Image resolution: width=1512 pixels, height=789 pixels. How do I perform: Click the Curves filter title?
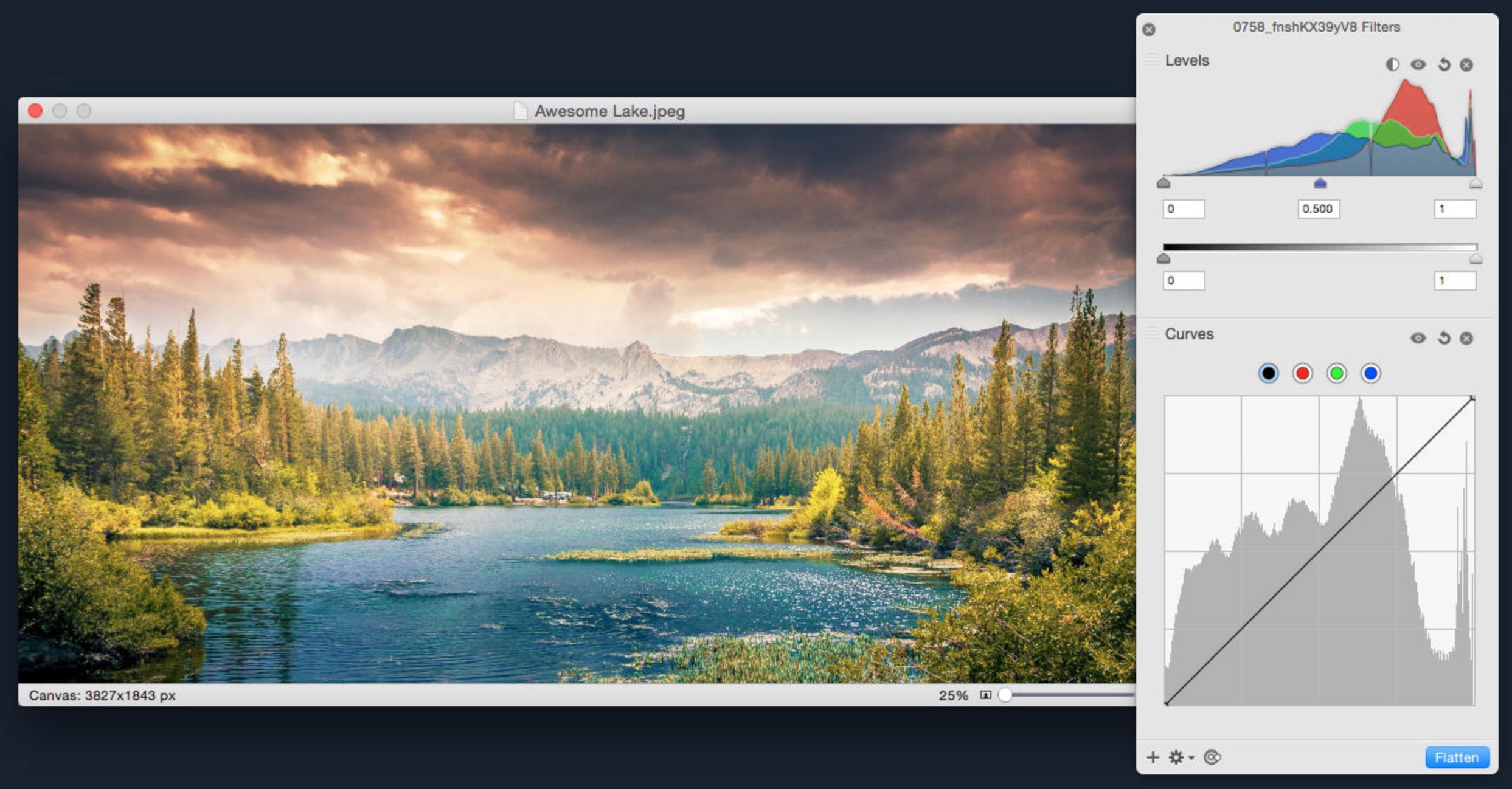pyautogui.click(x=1189, y=334)
